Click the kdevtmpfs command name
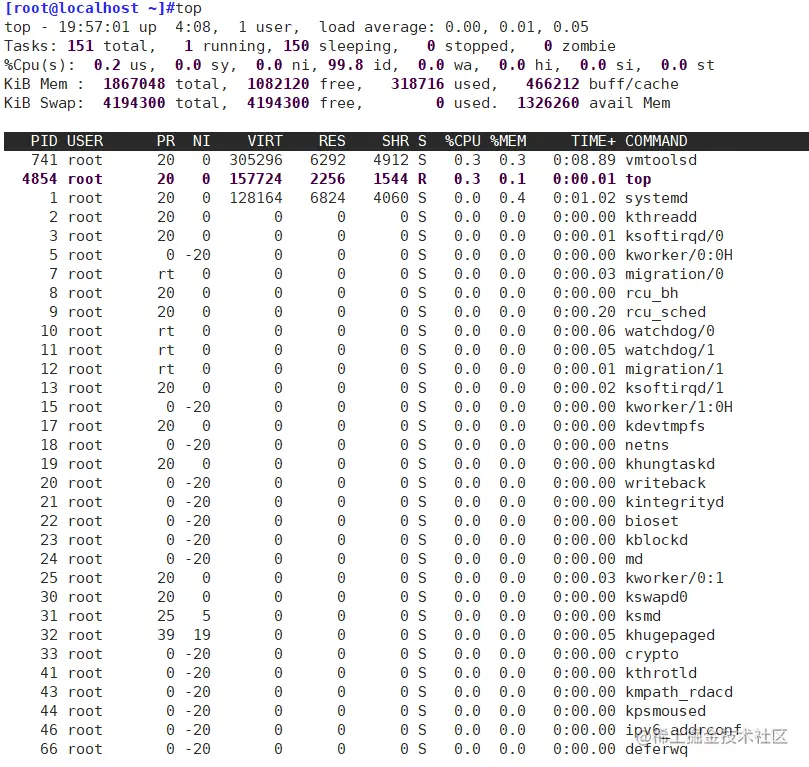Screen dimensions: 809x767 665,426
